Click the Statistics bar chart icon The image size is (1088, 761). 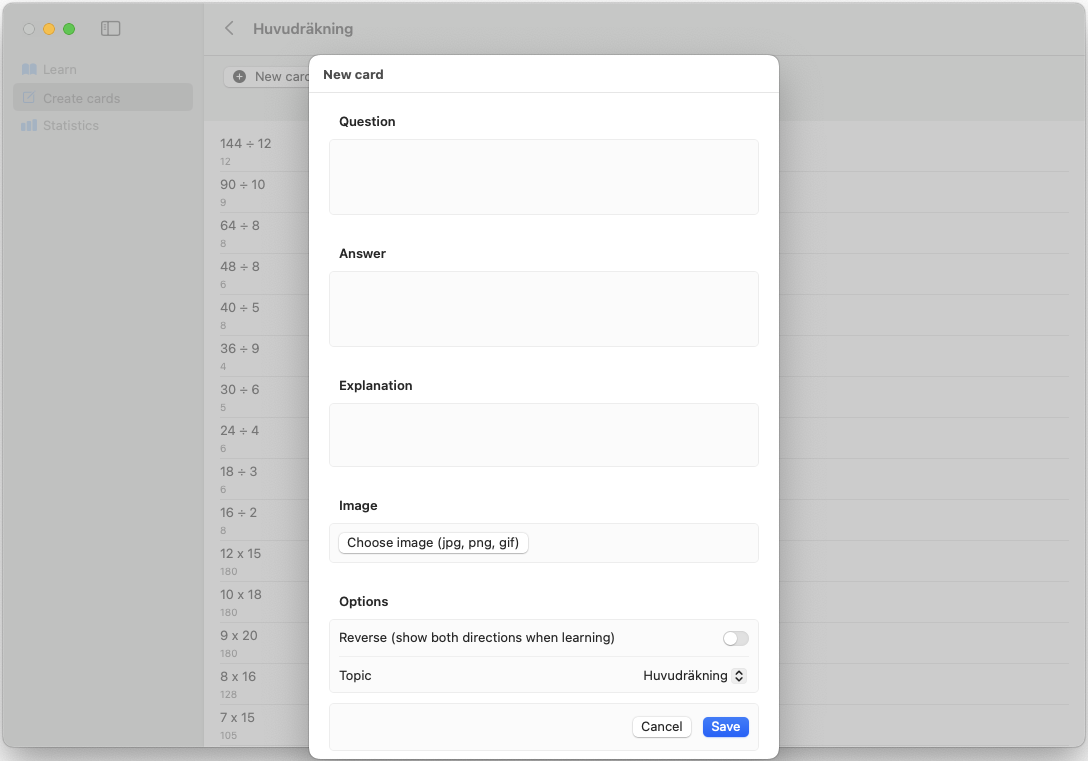coord(29,126)
